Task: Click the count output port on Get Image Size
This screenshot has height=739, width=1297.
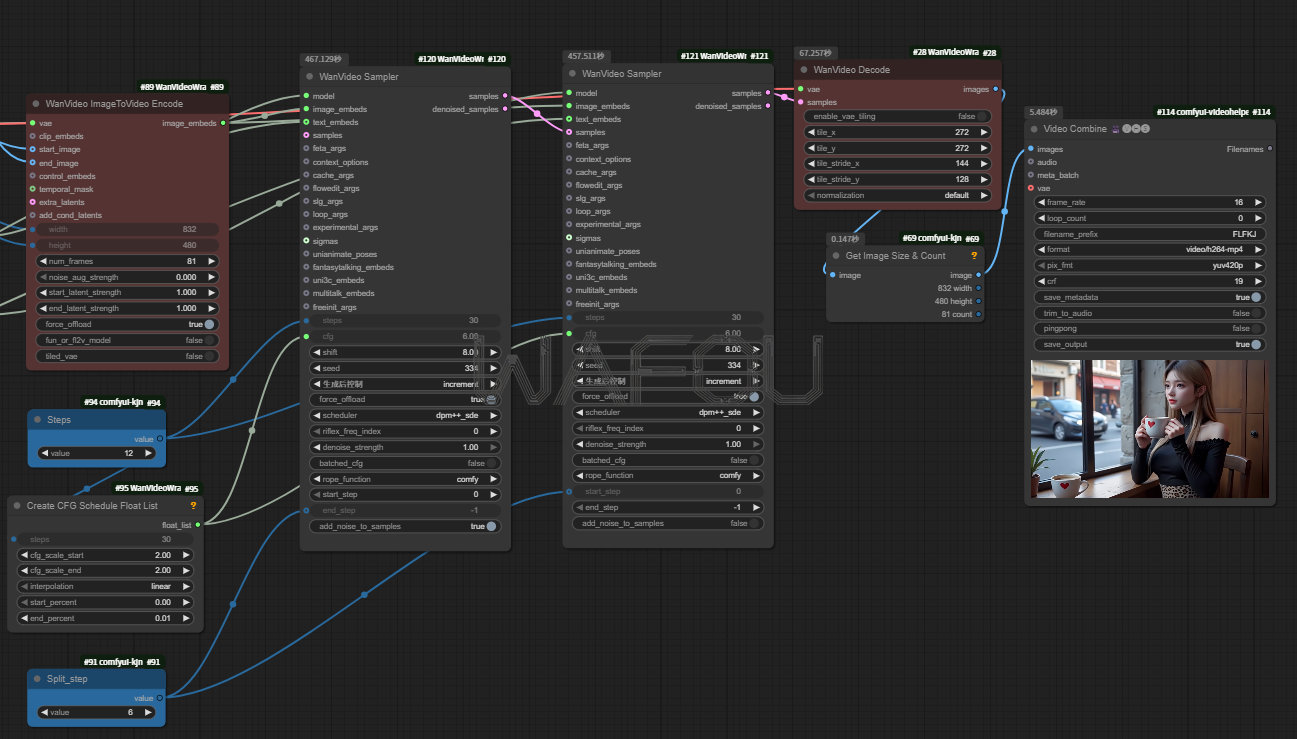Action: (978, 314)
